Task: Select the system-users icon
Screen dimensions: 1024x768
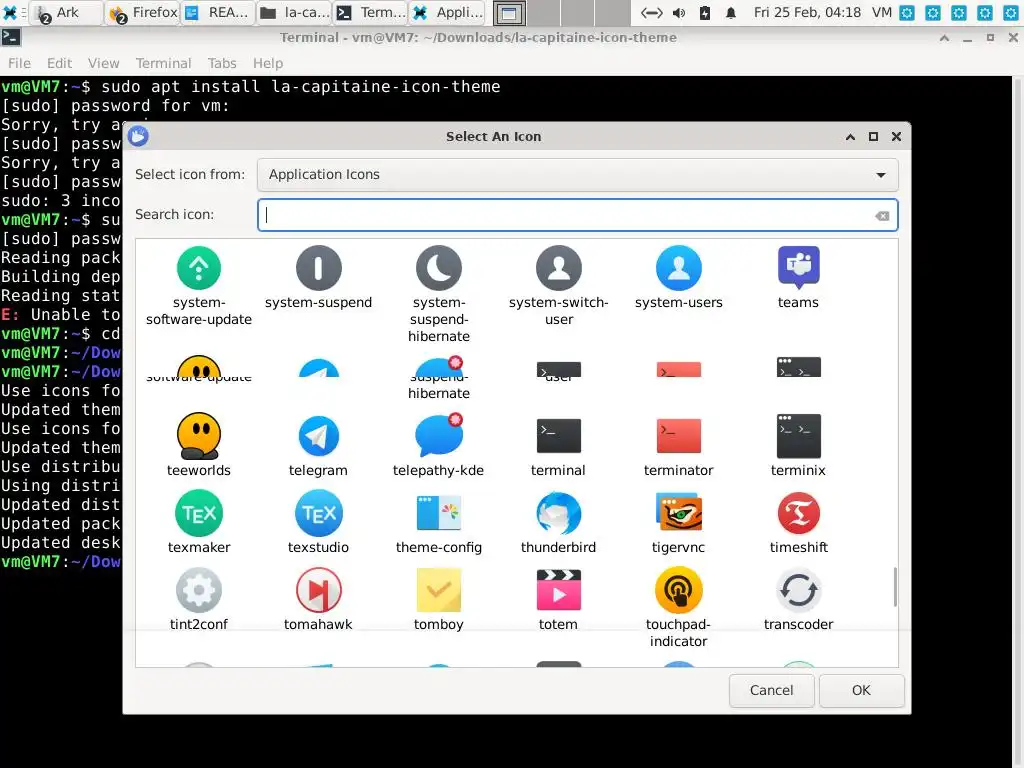Action: [x=679, y=268]
